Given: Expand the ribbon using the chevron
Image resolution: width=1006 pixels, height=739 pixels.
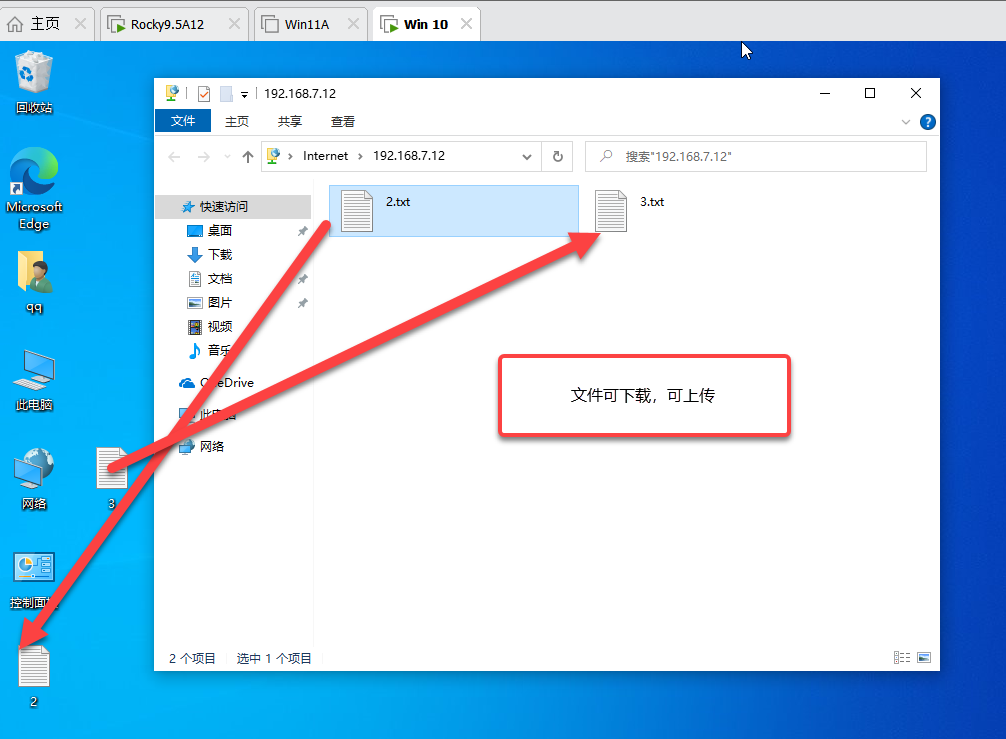Looking at the screenshot, I should [906, 122].
